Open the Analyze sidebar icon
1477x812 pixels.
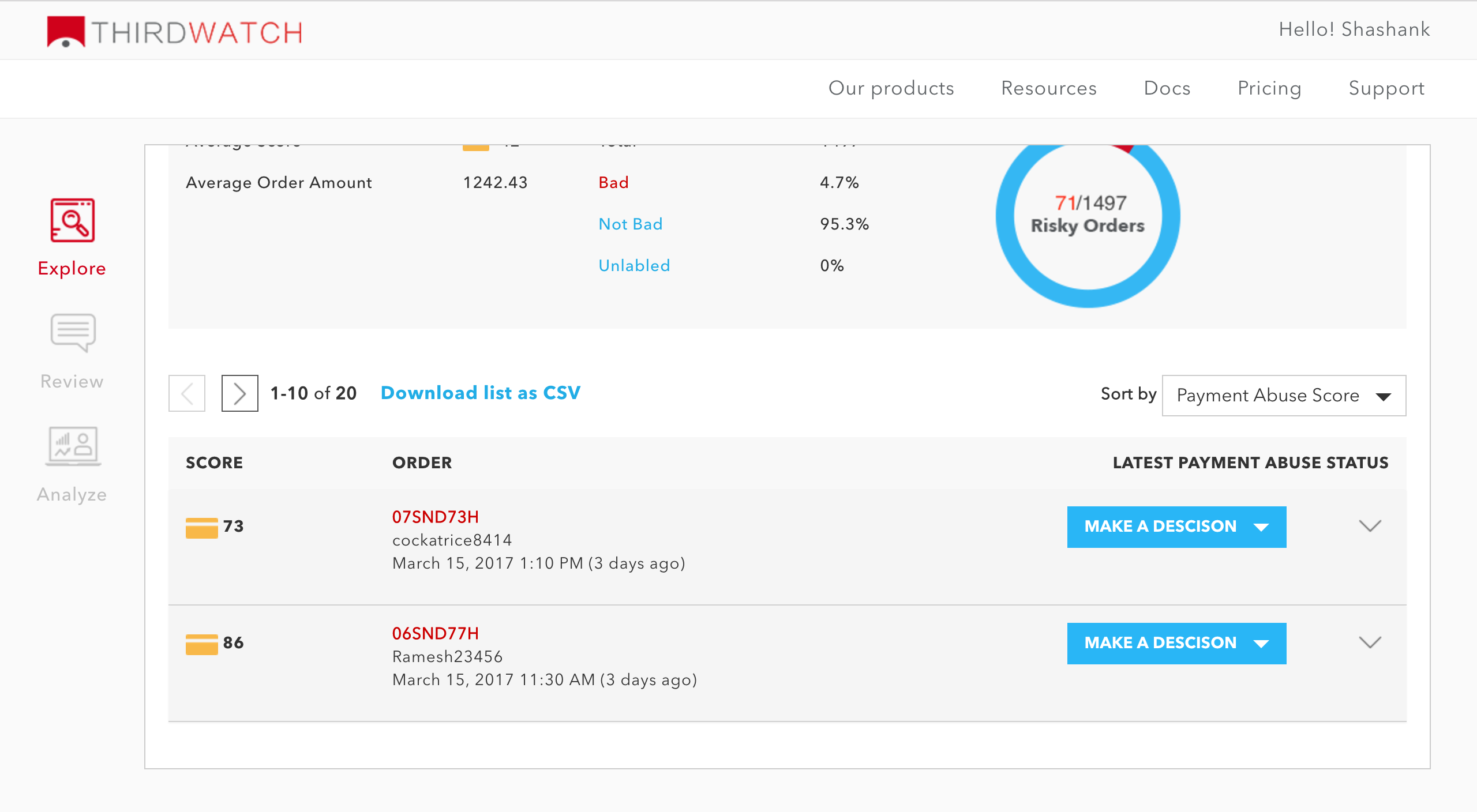(73, 446)
